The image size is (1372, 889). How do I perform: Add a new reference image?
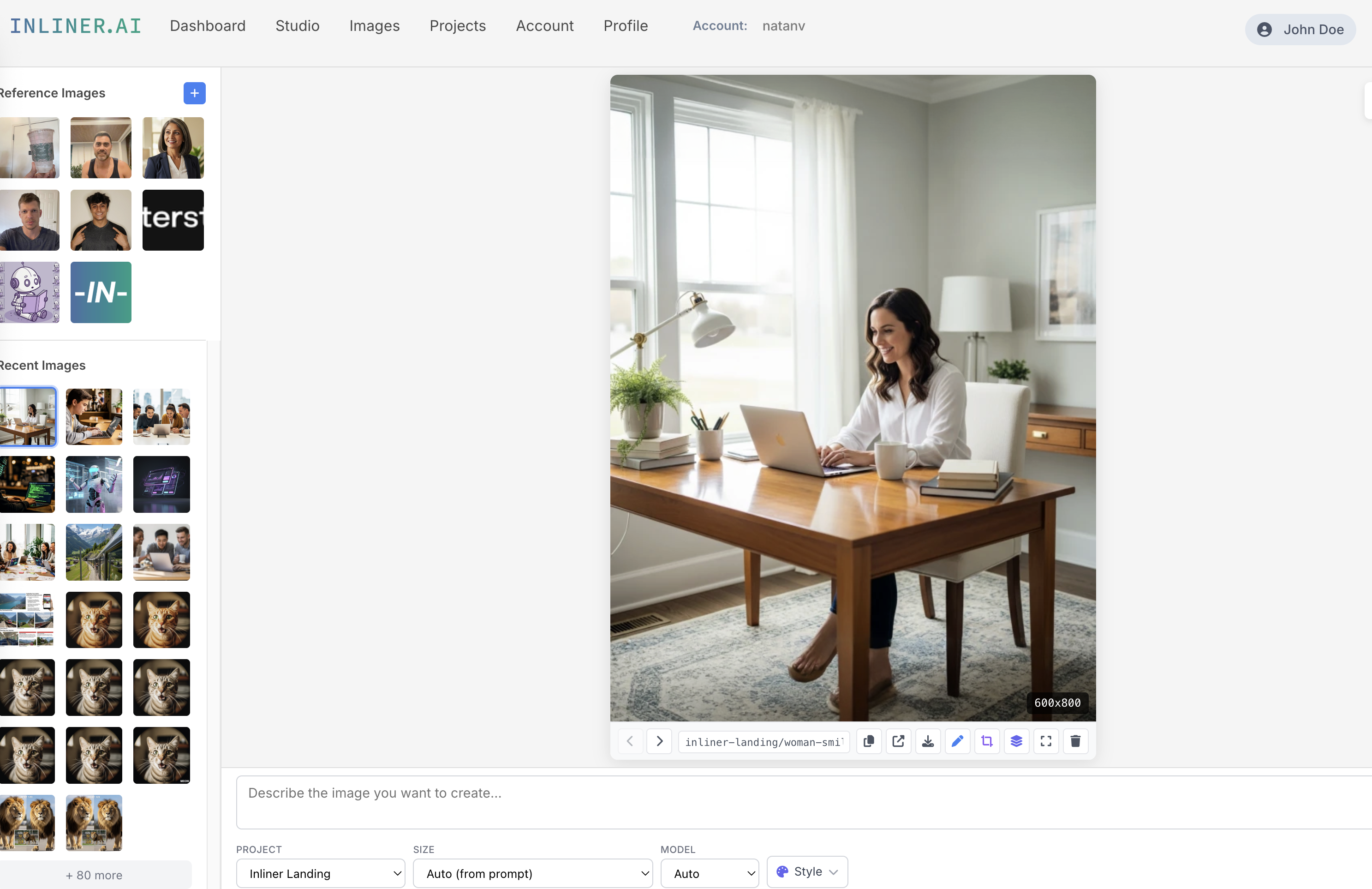point(194,93)
